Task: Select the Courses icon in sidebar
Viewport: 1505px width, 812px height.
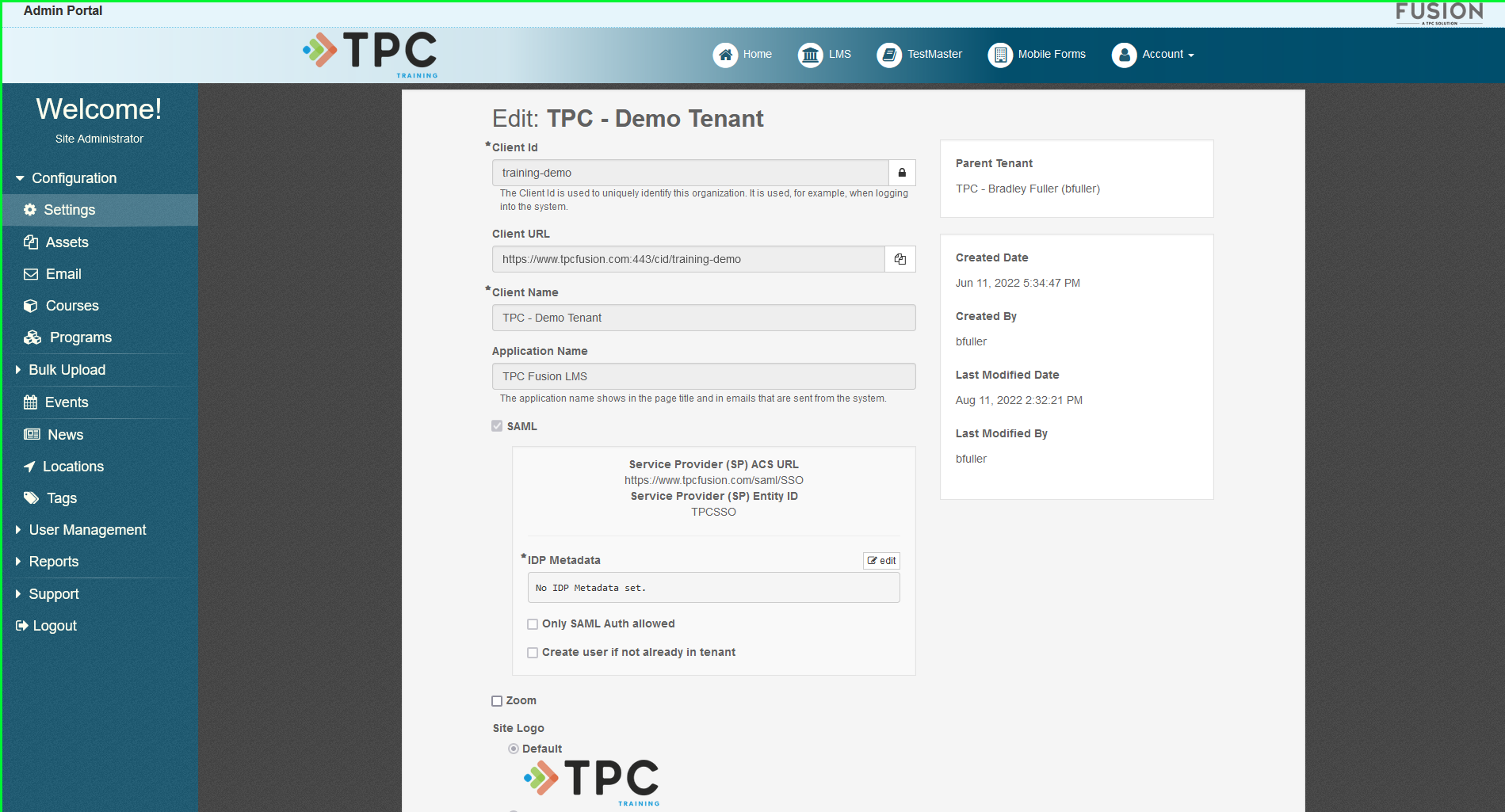Action: pos(31,306)
